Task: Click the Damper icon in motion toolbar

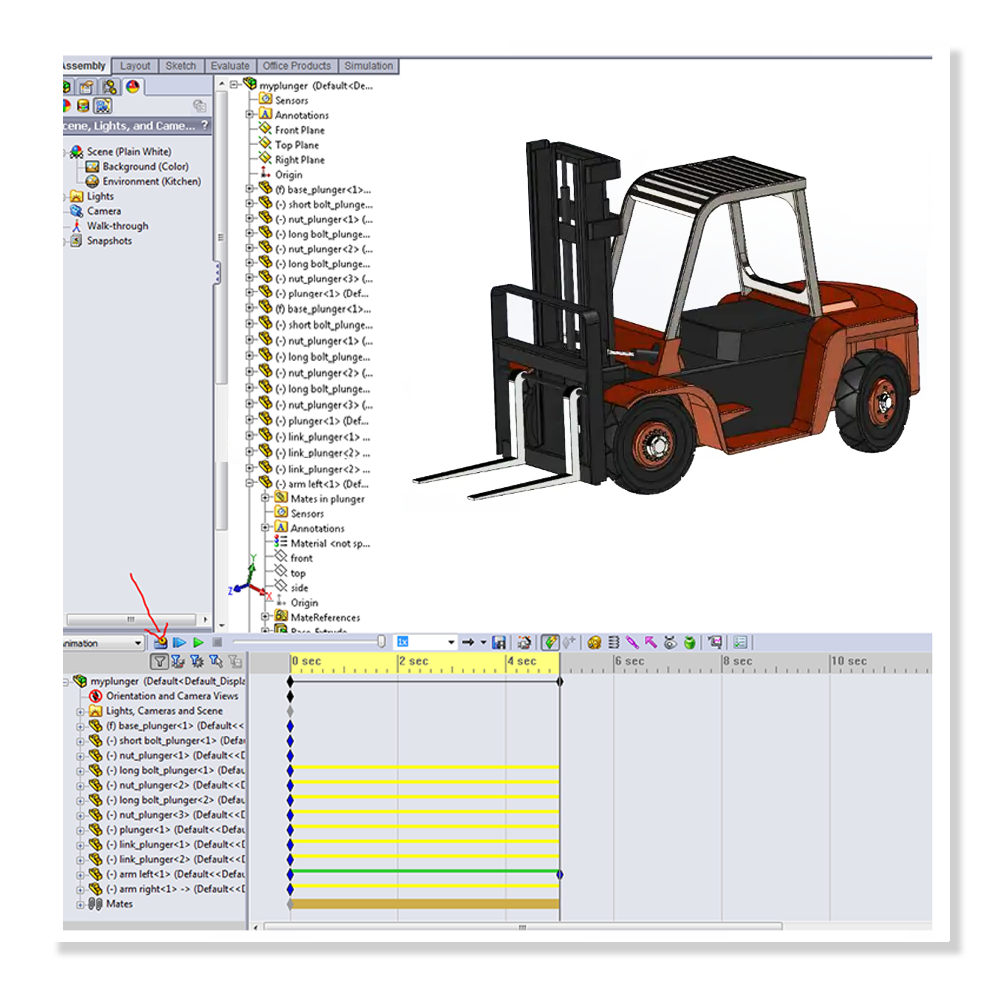Action: (632, 642)
